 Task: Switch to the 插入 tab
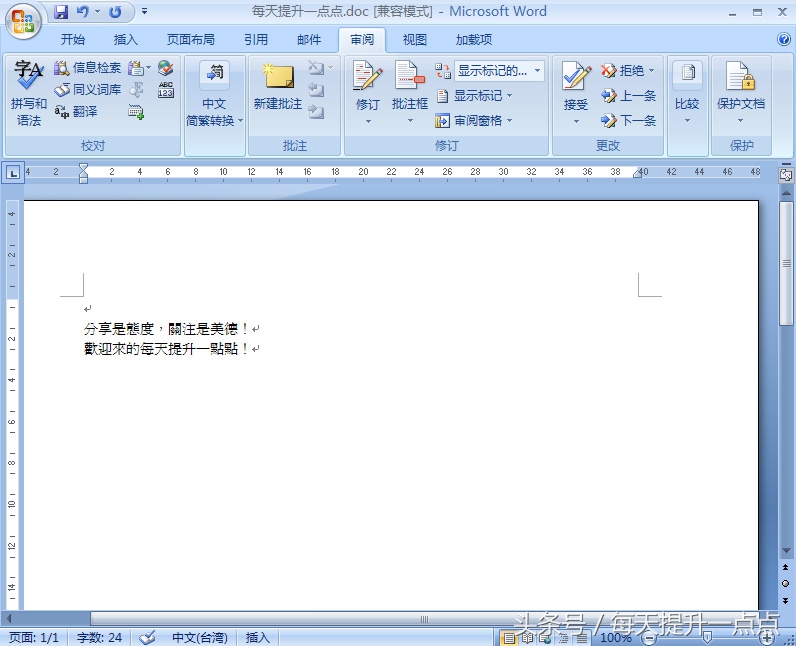tap(126, 40)
